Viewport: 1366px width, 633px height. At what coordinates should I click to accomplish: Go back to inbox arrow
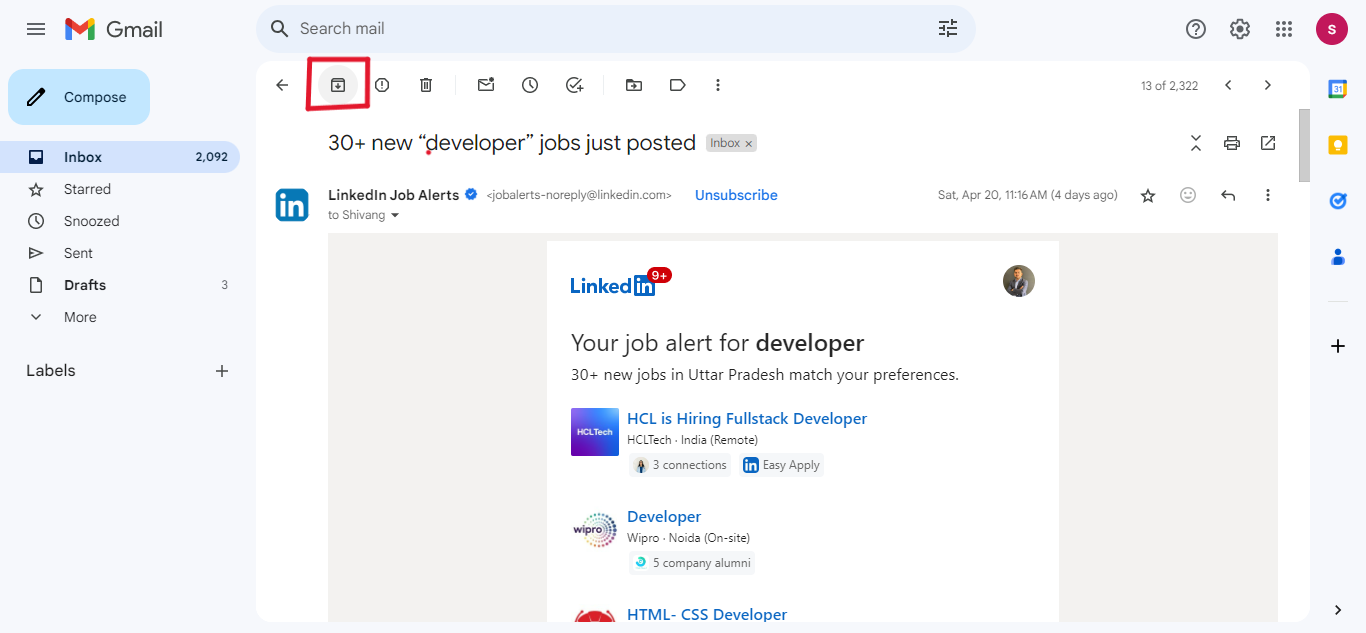click(282, 85)
